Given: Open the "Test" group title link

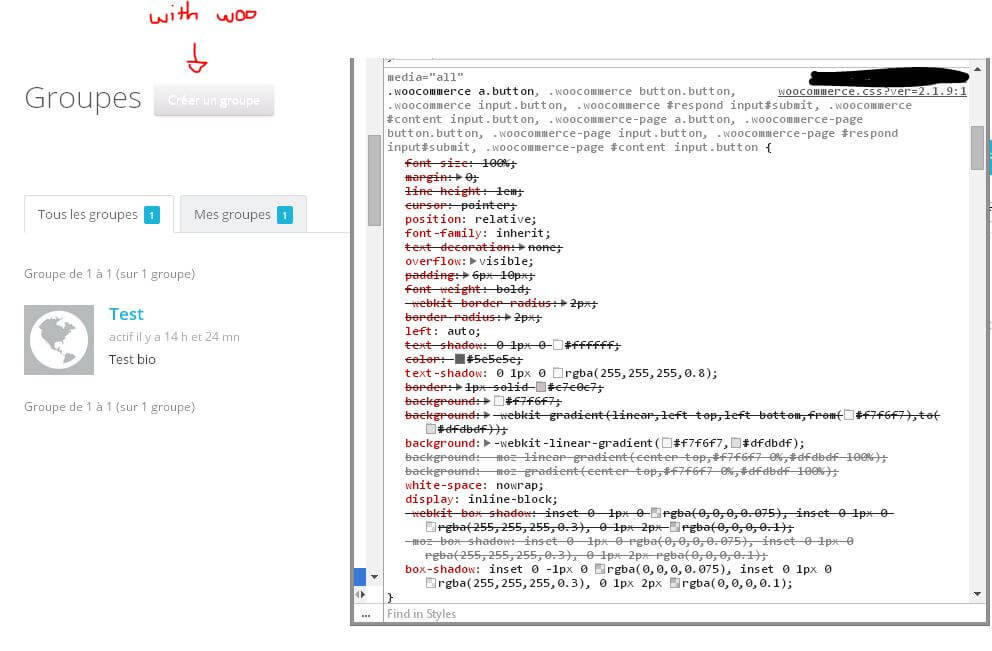Looking at the screenshot, I should (x=126, y=314).
